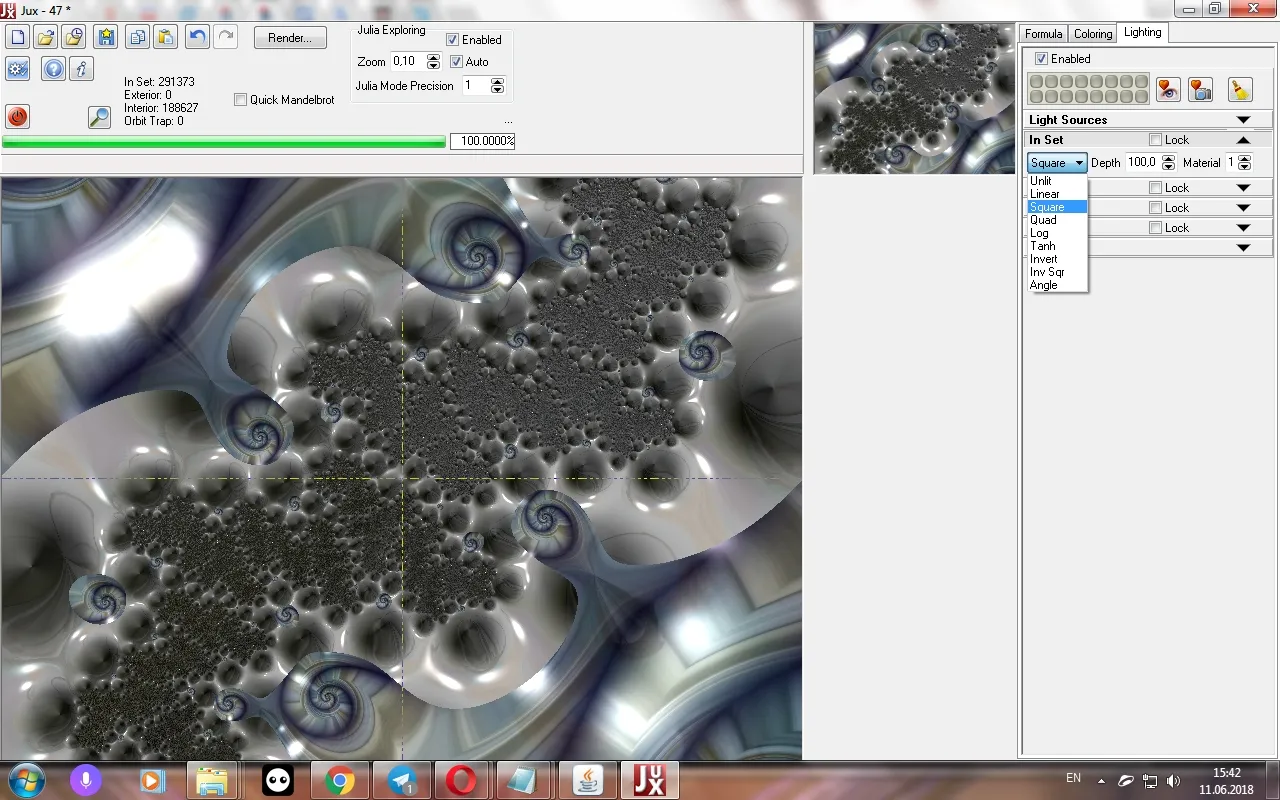The image size is (1280, 800).
Task: Collapse the In Set section with up arrow
Action: point(1243,140)
